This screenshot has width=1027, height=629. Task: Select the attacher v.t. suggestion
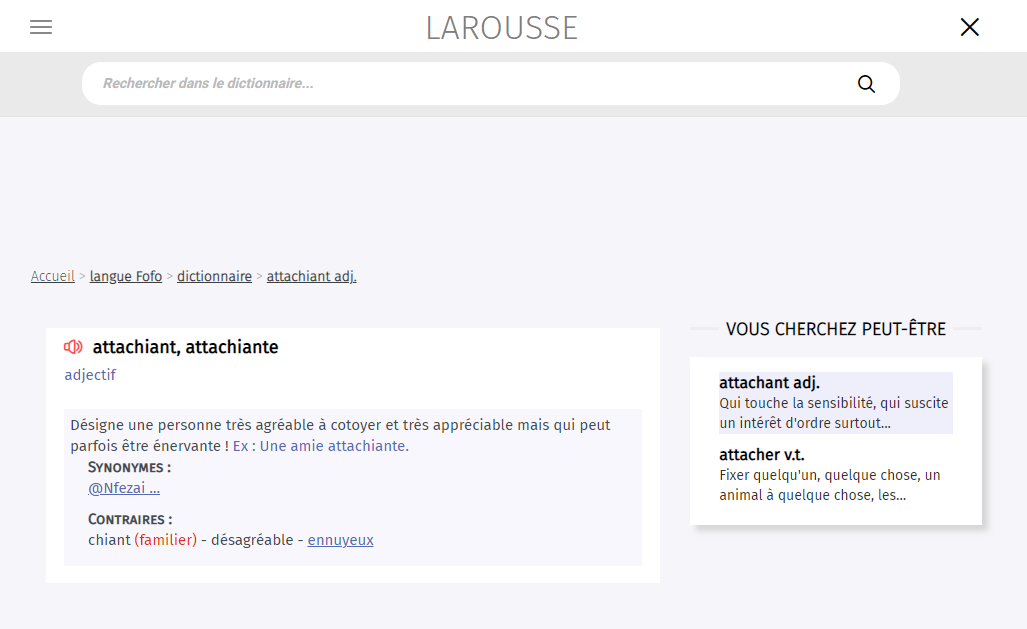pyautogui.click(x=762, y=455)
